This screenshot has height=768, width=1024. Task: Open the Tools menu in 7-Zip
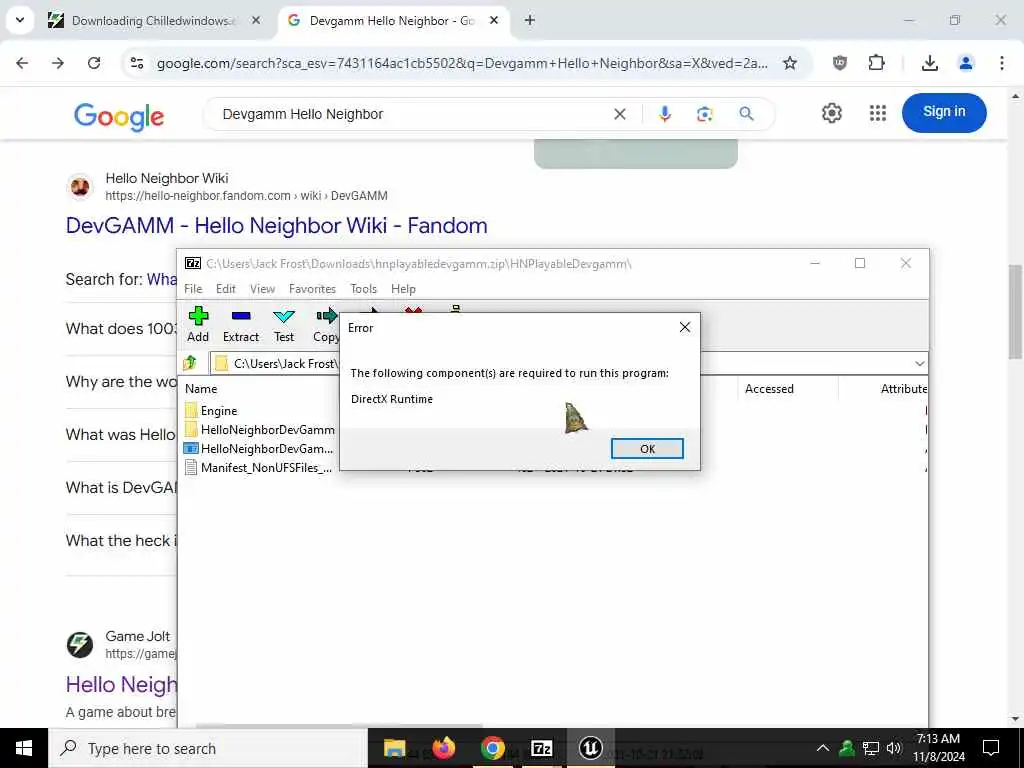click(x=363, y=289)
